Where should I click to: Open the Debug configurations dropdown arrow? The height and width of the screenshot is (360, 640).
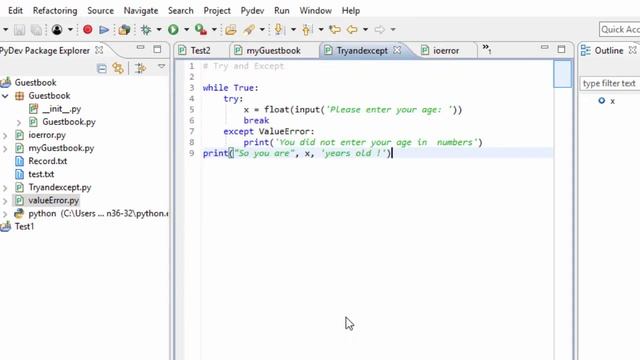tap(159, 30)
